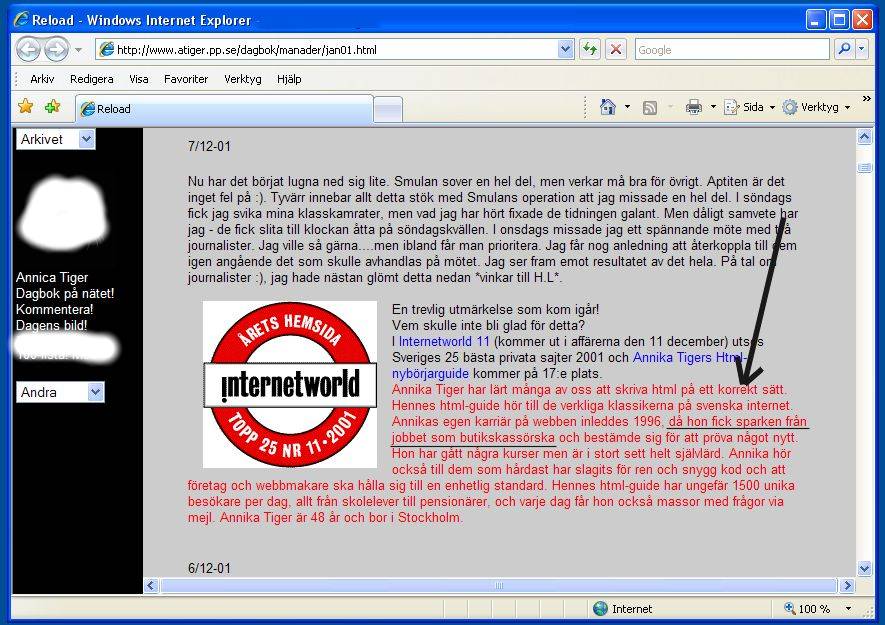Image resolution: width=885 pixels, height=625 pixels.
Task: Click the vertical scrollbar down arrow
Action: 865,568
